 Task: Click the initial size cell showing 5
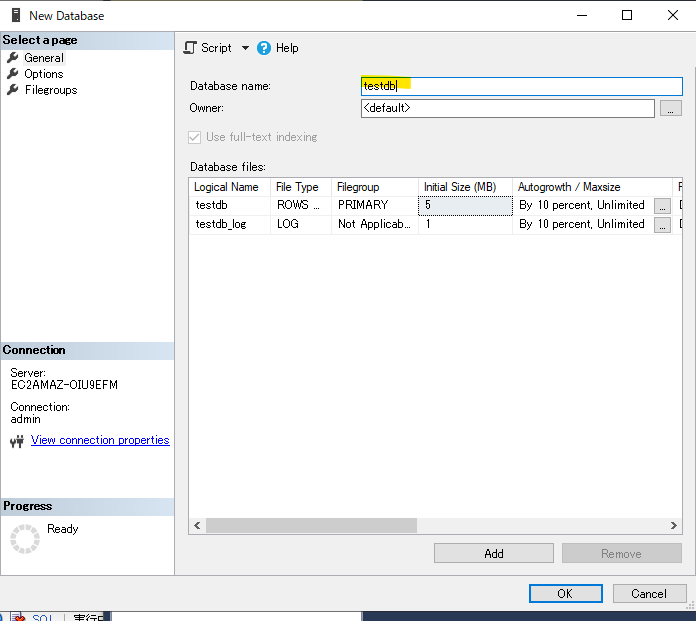tap(465, 206)
